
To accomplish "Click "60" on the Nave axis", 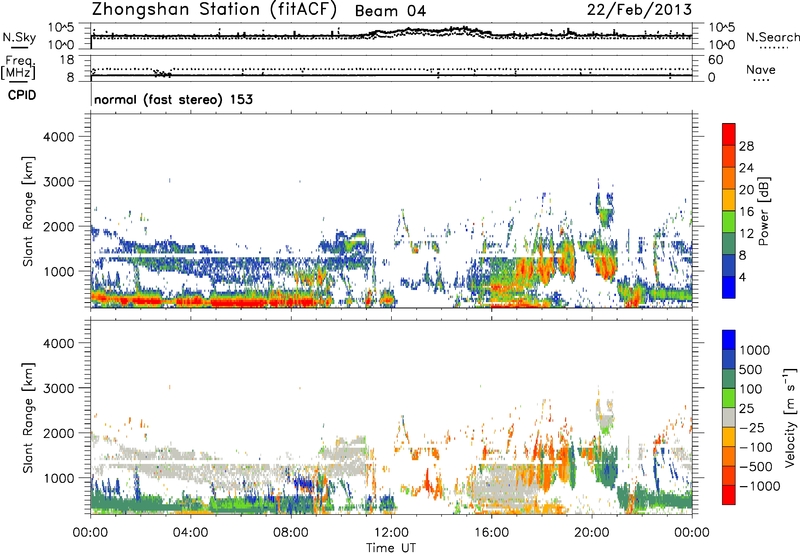I will point(715,60).
